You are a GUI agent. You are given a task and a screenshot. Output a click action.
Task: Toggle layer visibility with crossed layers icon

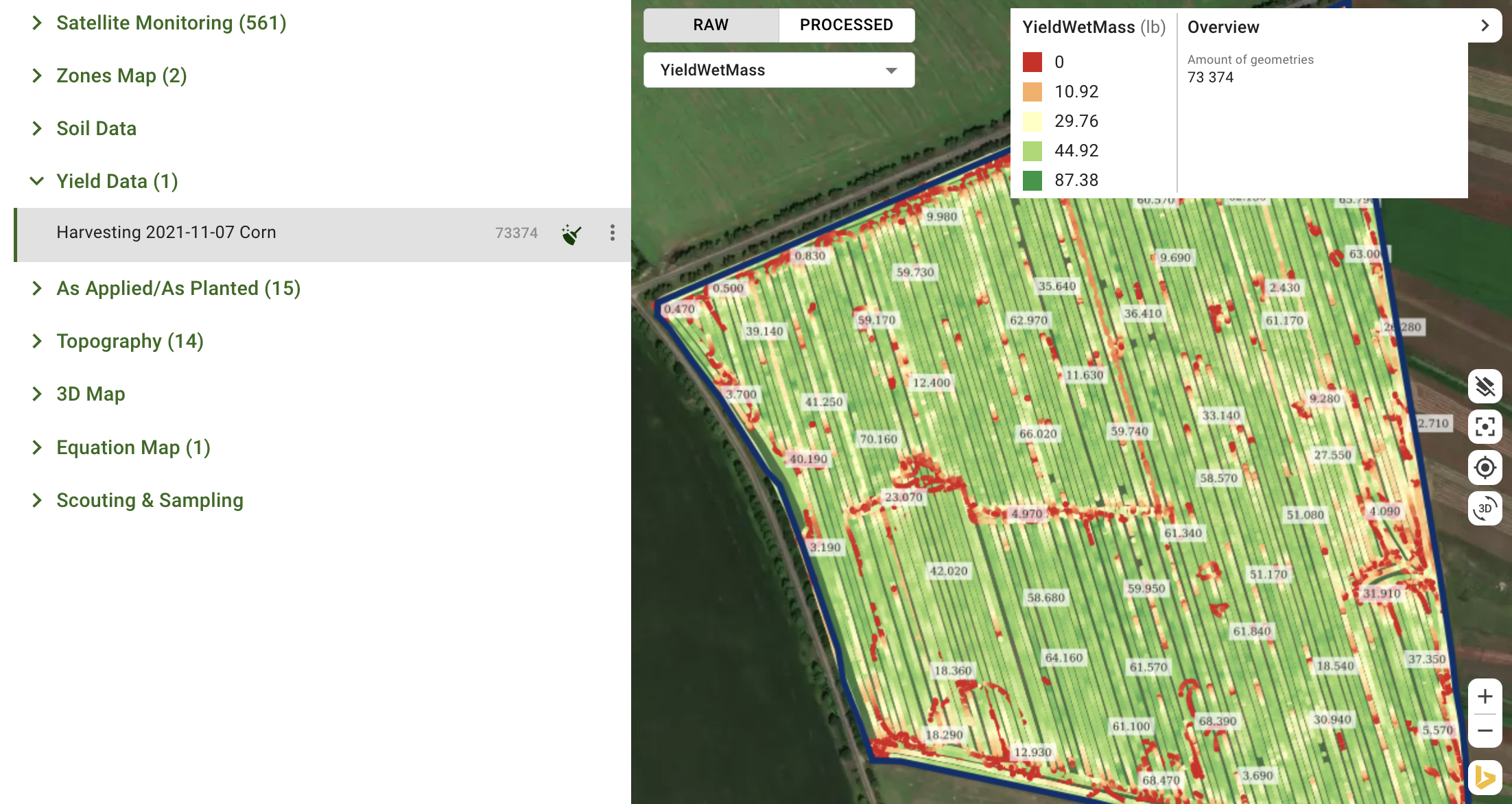(1485, 386)
